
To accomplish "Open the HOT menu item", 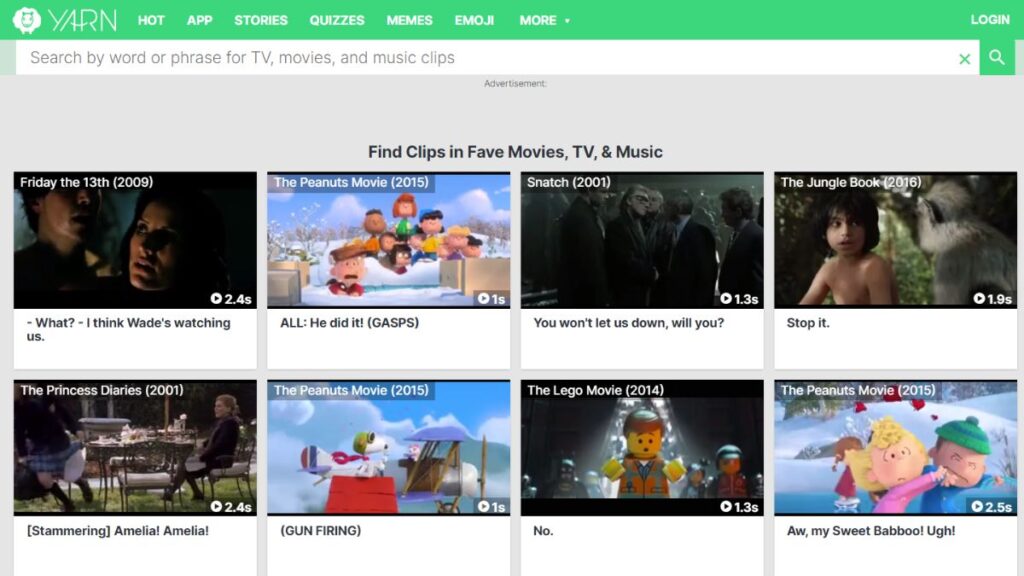I will pyautogui.click(x=151, y=20).
